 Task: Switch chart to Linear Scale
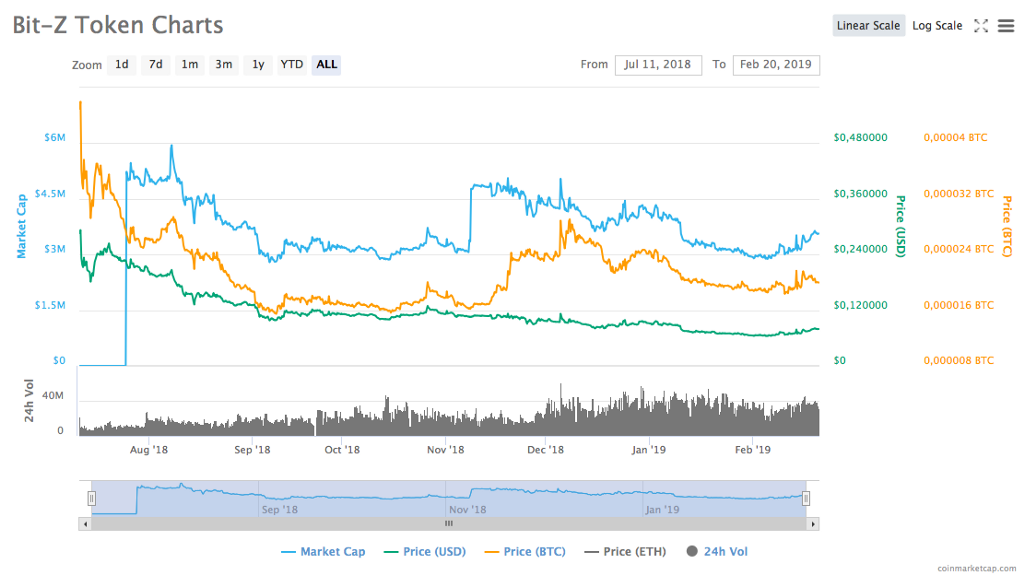(x=869, y=26)
